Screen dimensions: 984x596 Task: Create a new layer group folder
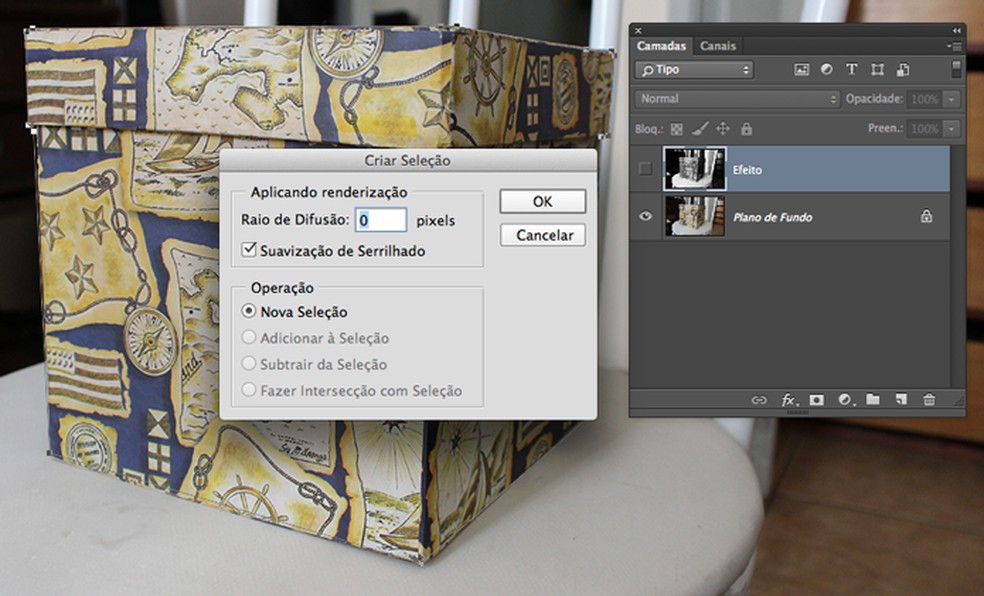click(x=873, y=400)
